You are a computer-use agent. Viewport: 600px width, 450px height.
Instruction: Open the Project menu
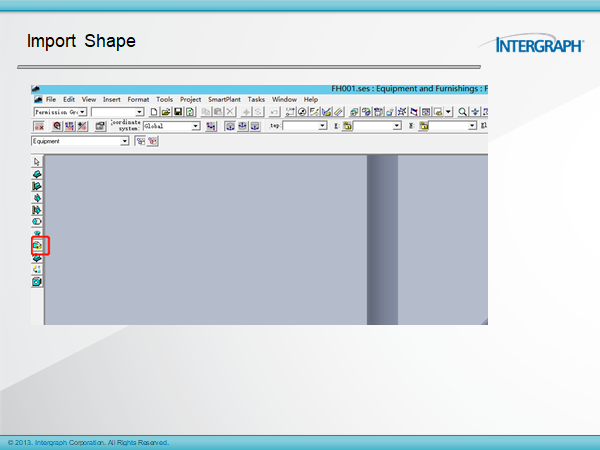tap(191, 99)
